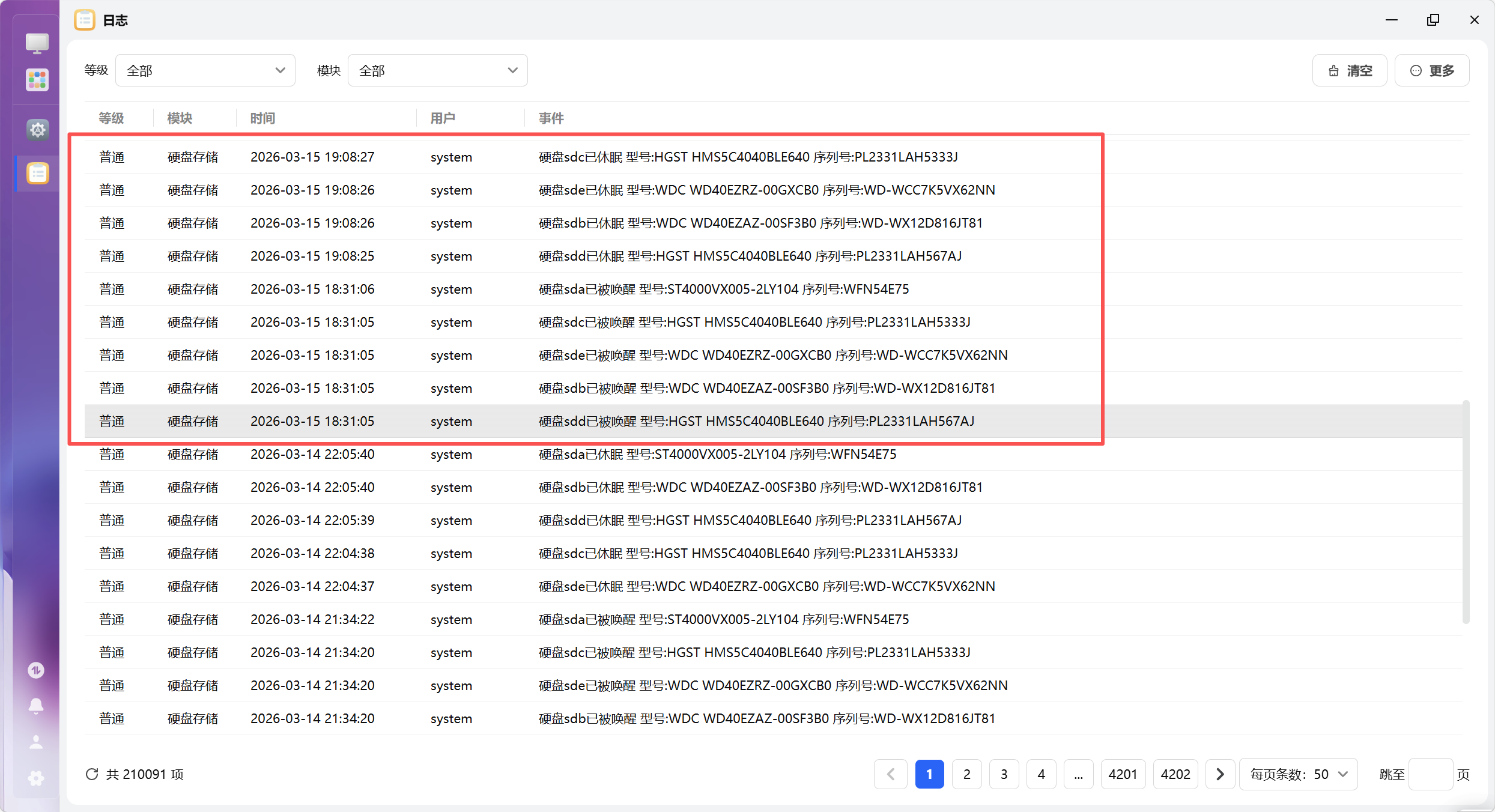The height and width of the screenshot is (812, 1495).
Task: Open the colorful app center icon
Action: (x=37, y=80)
